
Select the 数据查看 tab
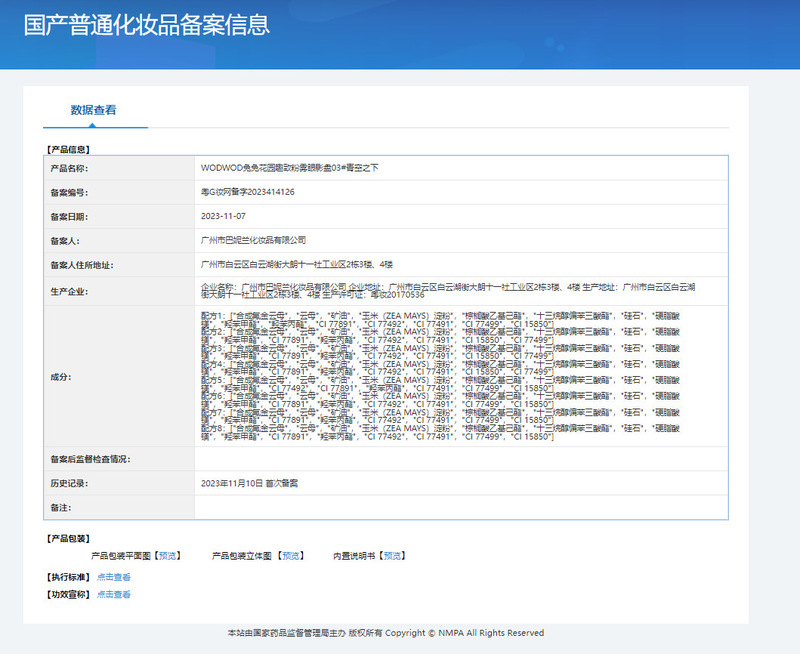(x=93, y=110)
